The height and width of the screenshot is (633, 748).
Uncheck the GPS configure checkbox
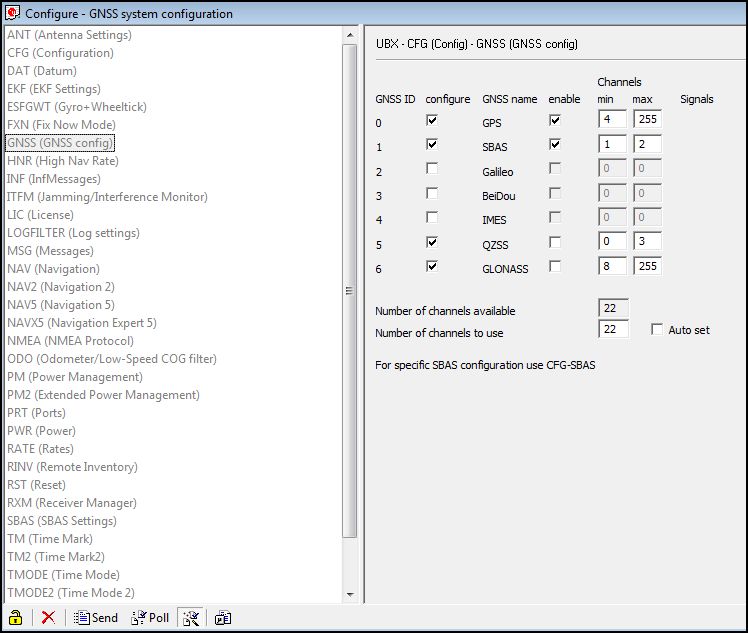point(431,120)
